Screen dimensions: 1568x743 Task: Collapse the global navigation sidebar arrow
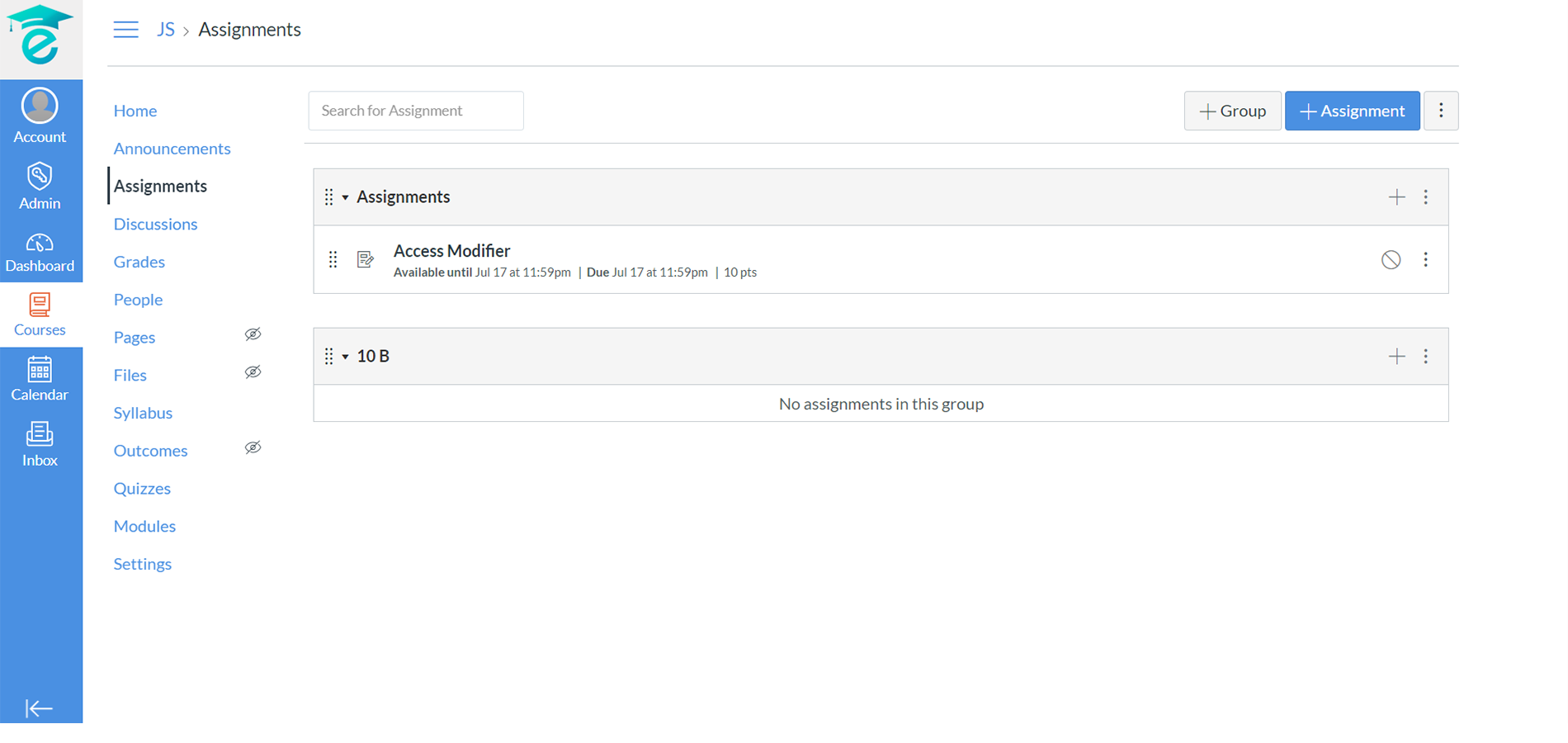pos(39,708)
